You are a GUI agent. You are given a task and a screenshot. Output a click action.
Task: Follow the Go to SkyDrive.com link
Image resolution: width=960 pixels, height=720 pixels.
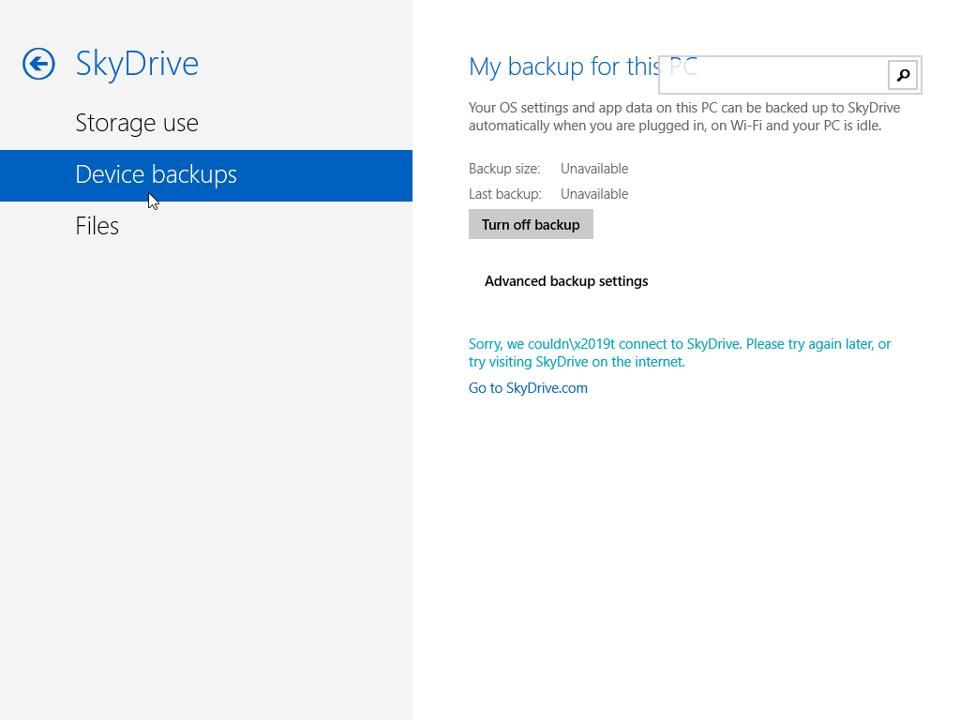[528, 388]
